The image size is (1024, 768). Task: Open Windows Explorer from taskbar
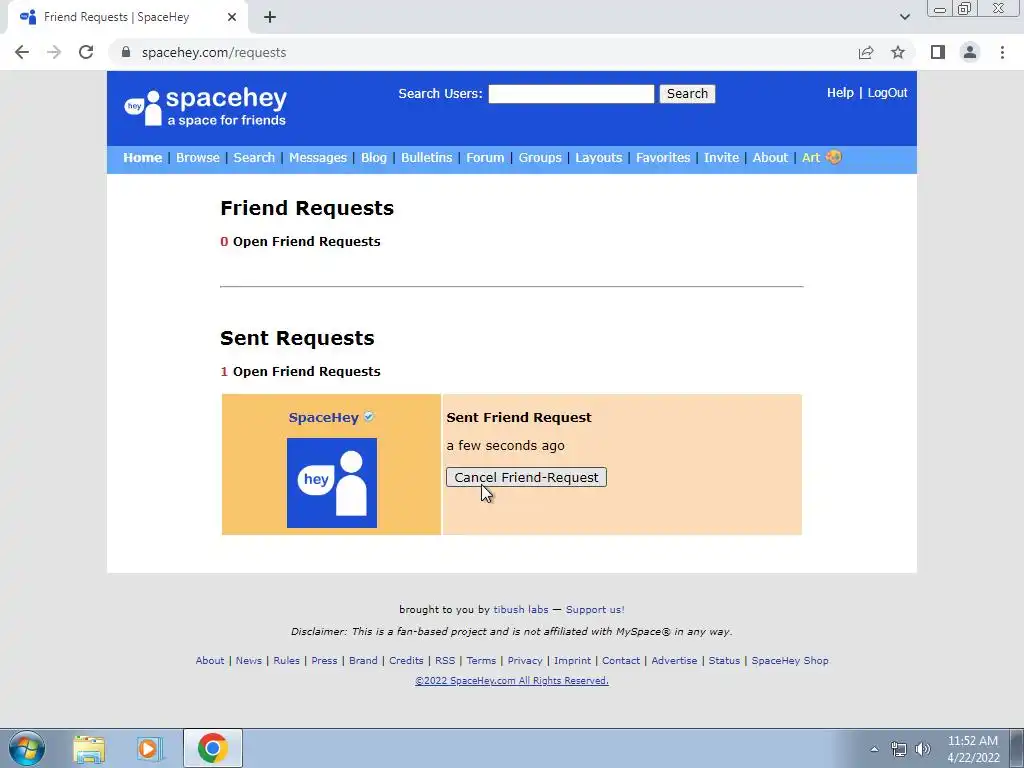click(89, 748)
